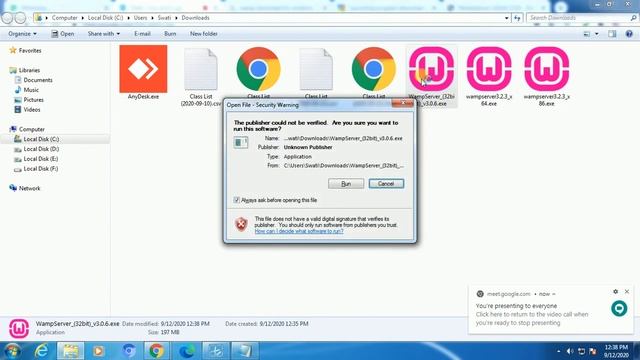Open Google Chrome from the taskbar
This screenshot has width=640, height=360.
[156, 351]
